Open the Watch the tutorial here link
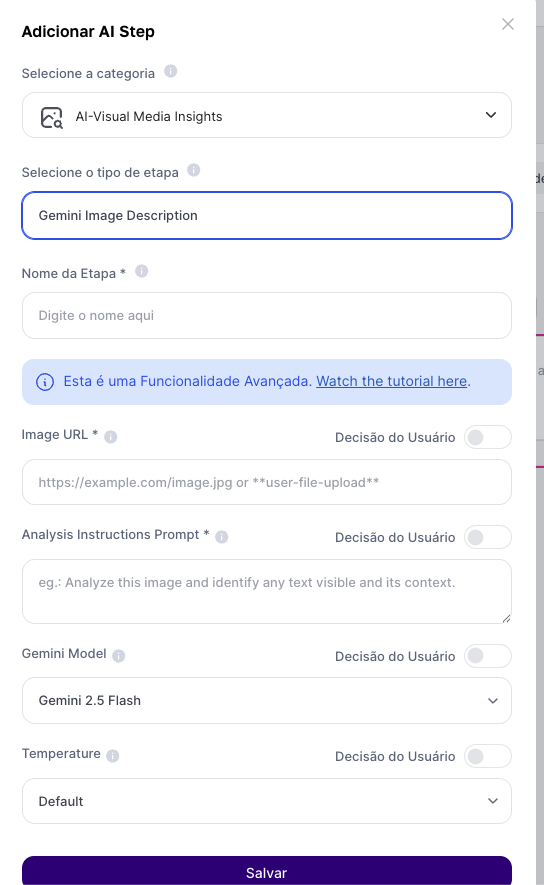Viewport: 544px width, 885px height. click(x=392, y=381)
